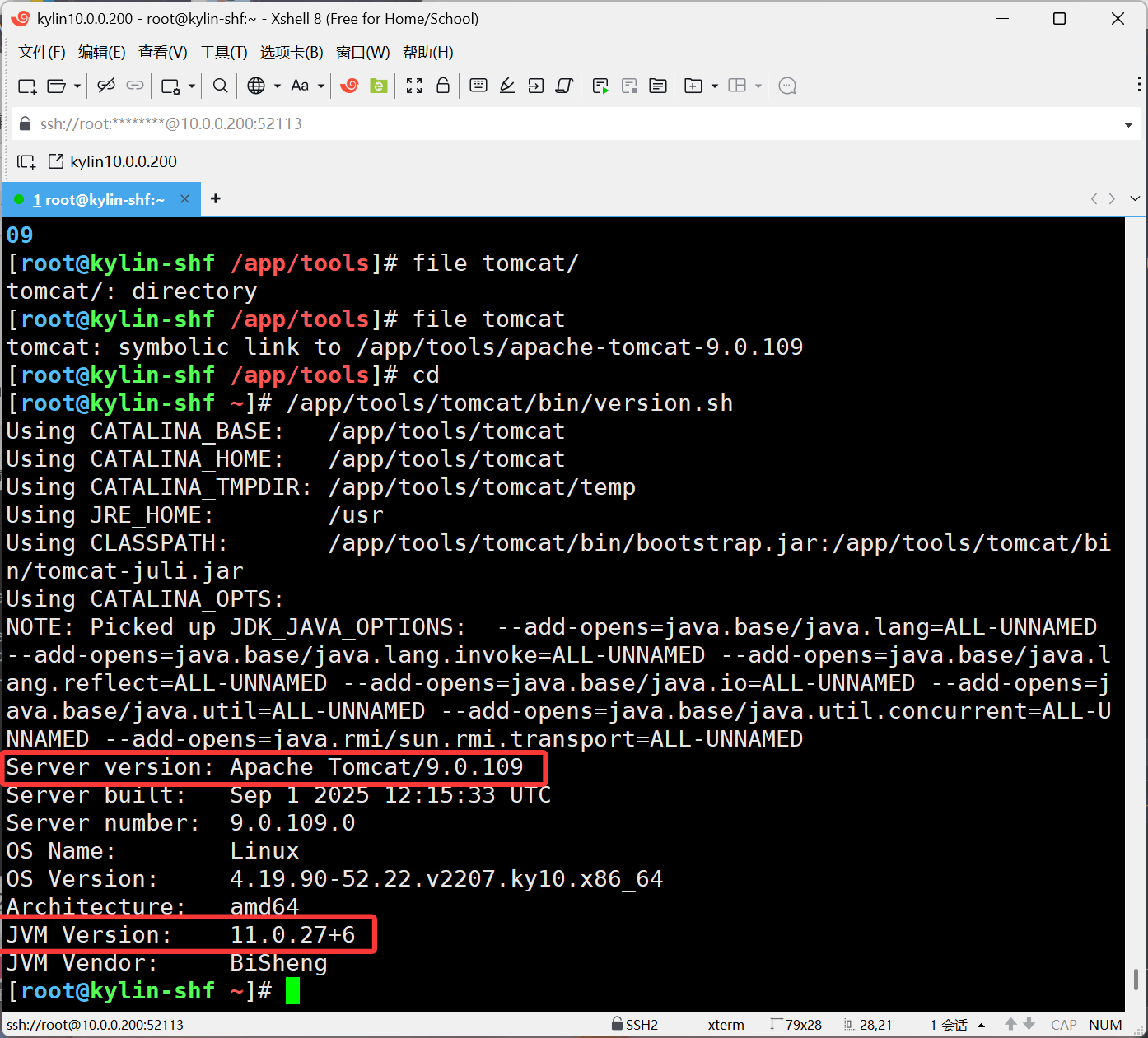Open the Find magnifier tool
This screenshot has height=1038, width=1148.
pos(220,86)
